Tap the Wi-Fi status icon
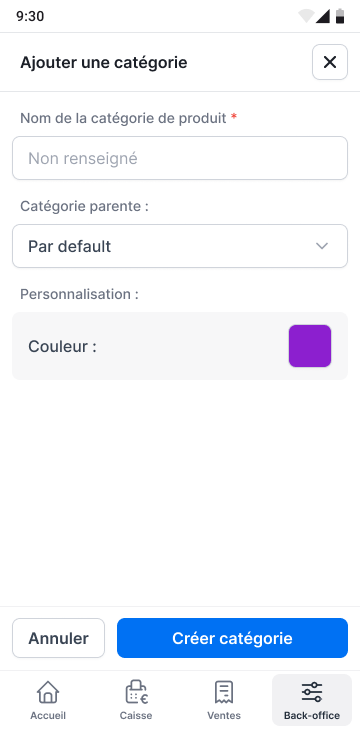 [x=306, y=16]
